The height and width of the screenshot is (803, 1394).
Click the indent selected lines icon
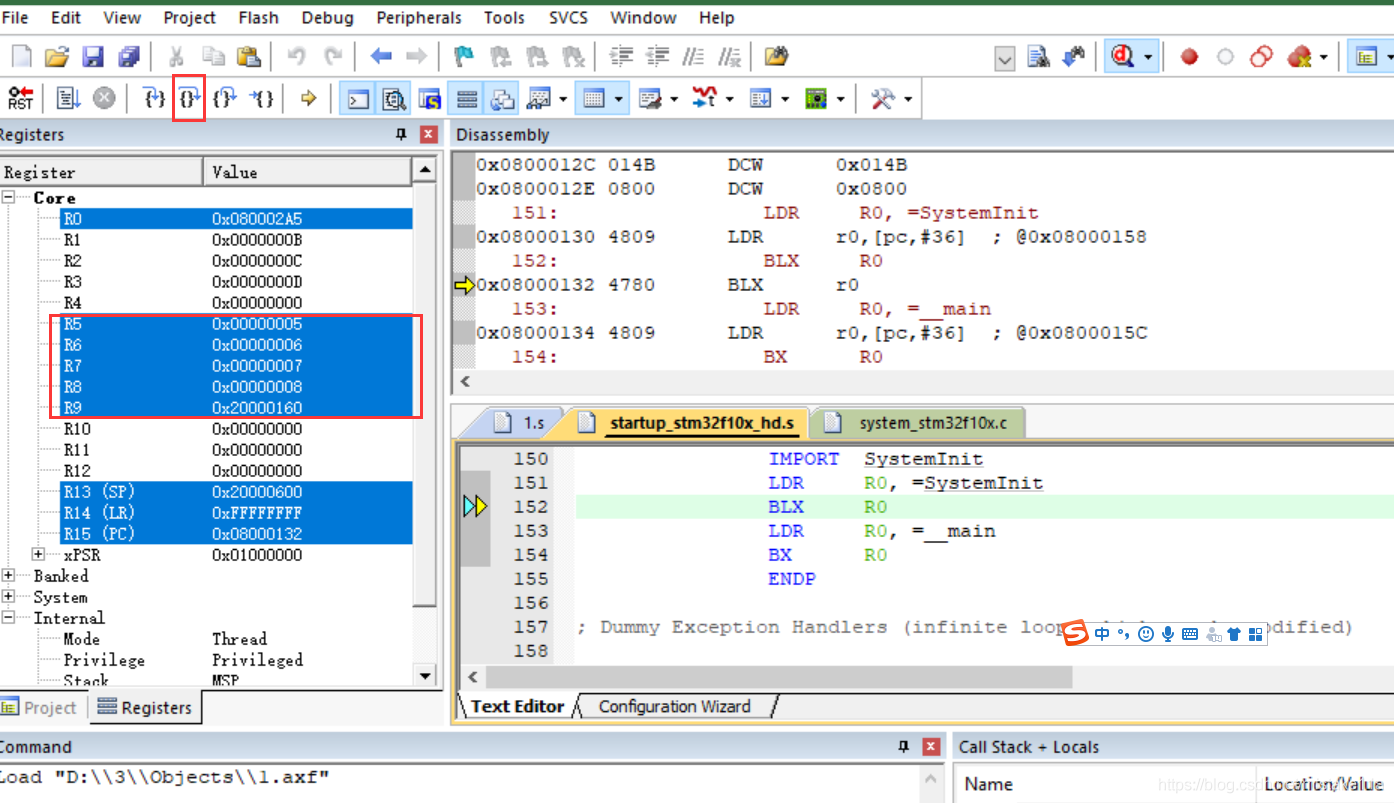click(x=622, y=57)
